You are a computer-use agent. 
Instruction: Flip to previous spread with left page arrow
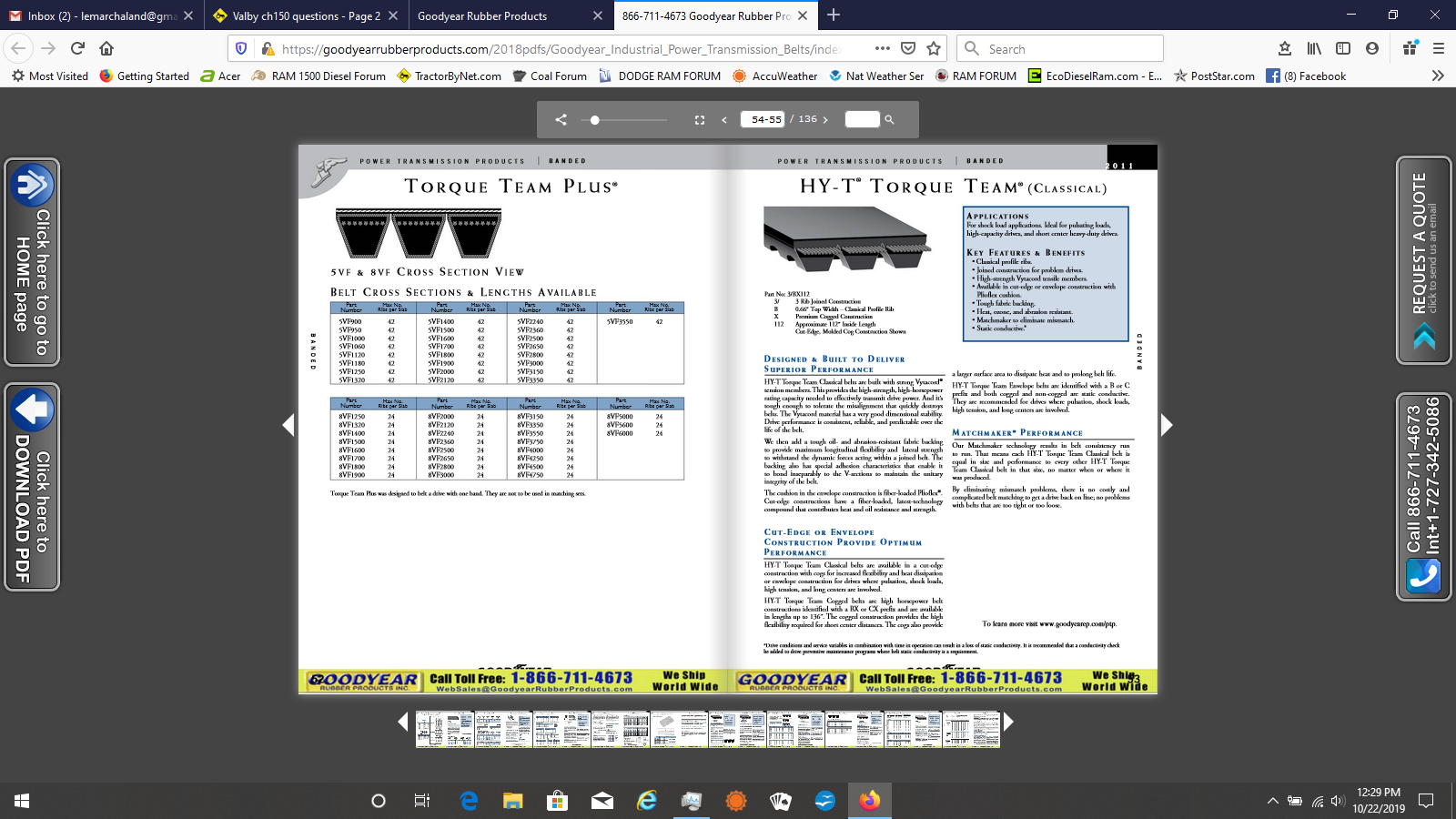coord(288,425)
